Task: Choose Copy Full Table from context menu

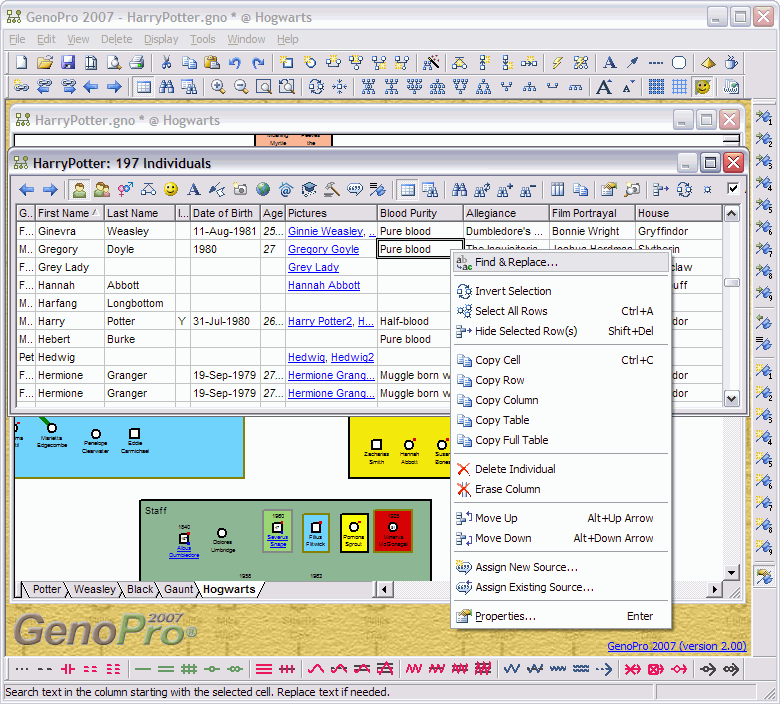Action: (x=511, y=440)
